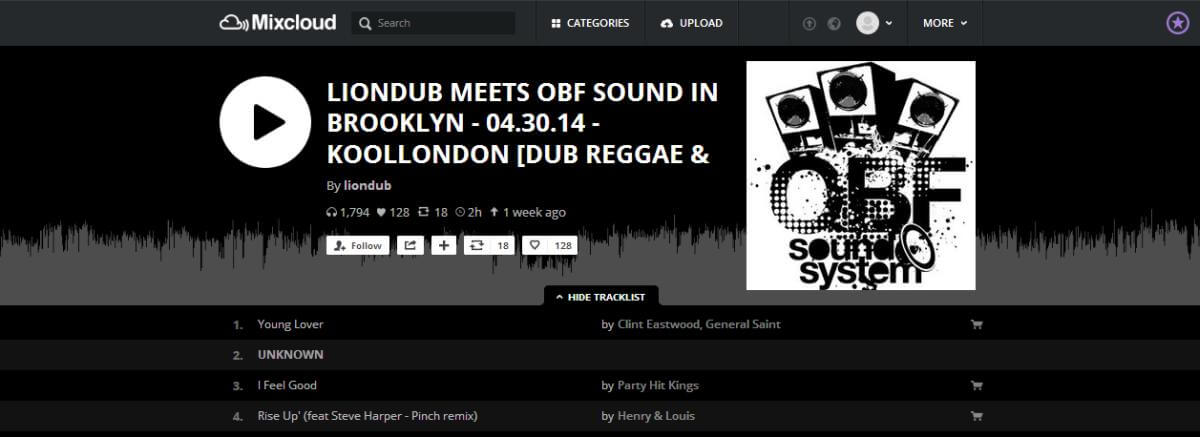The height and width of the screenshot is (437, 1200).
Task: Collapse the tracklist with Hide Tracklist
Action: (x=601, y=297)
